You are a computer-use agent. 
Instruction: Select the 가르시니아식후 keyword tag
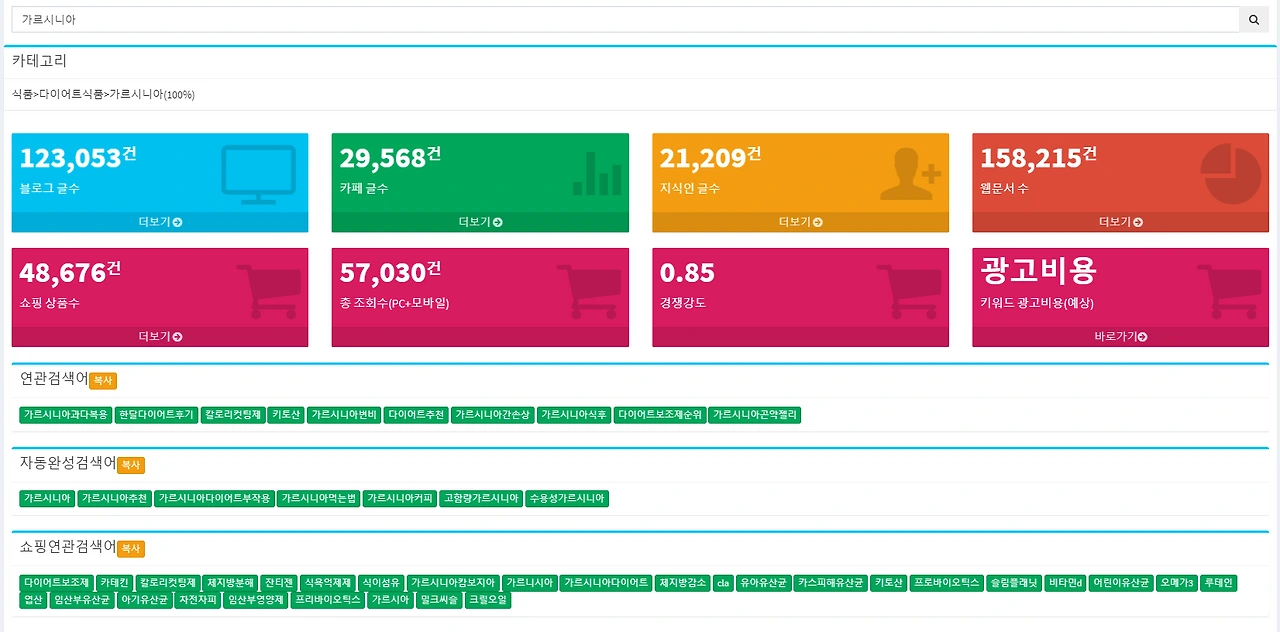click(574, 415)
